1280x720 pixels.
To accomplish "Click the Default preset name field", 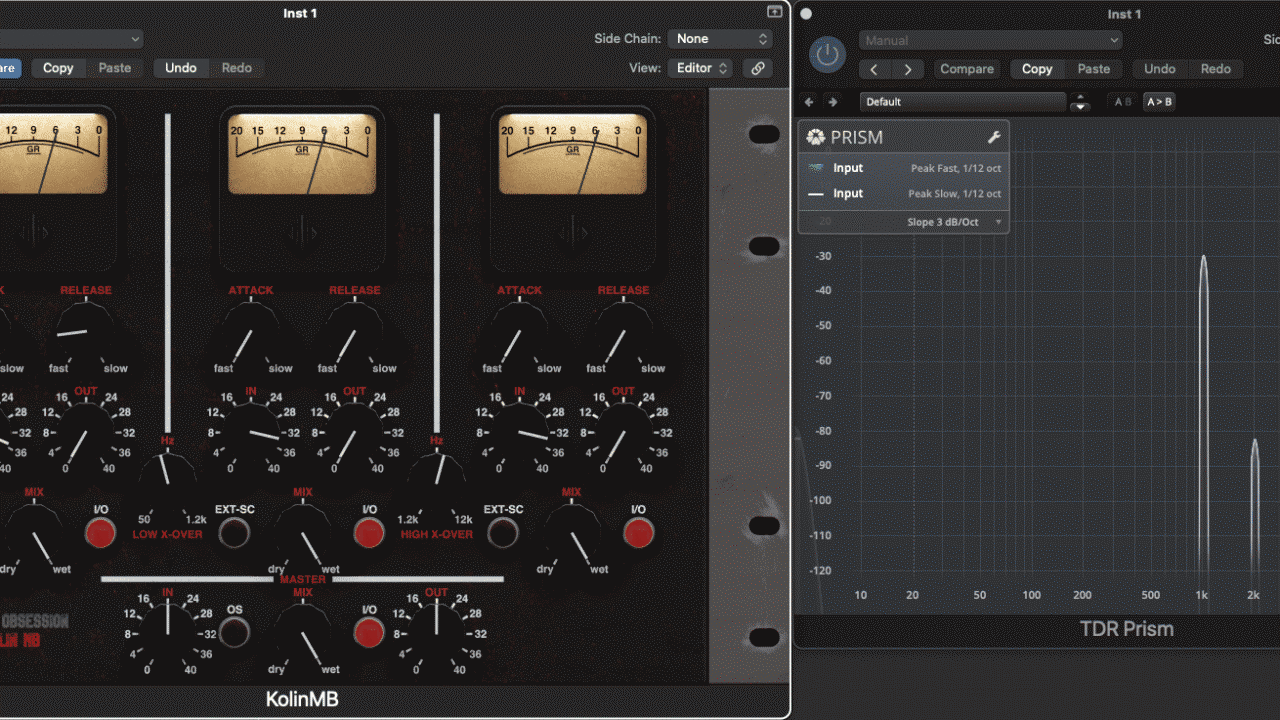I will click(962, 102).
